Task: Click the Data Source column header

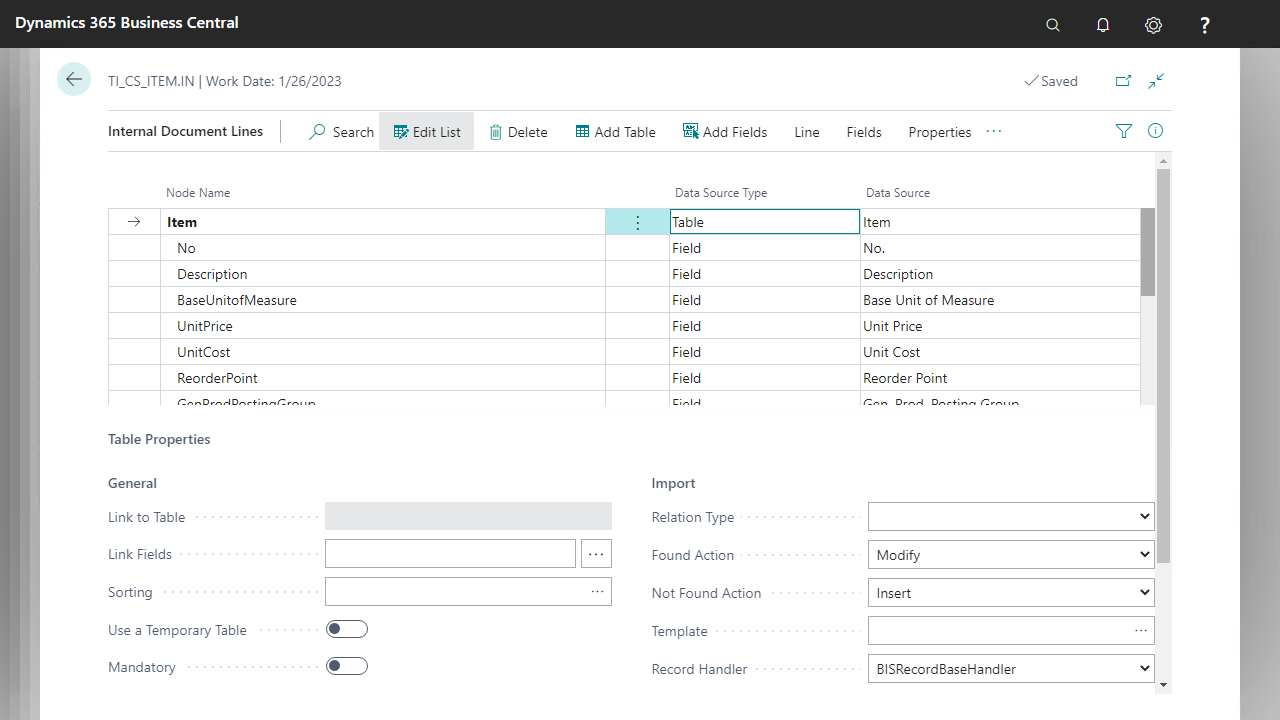Action: (898, 193)
